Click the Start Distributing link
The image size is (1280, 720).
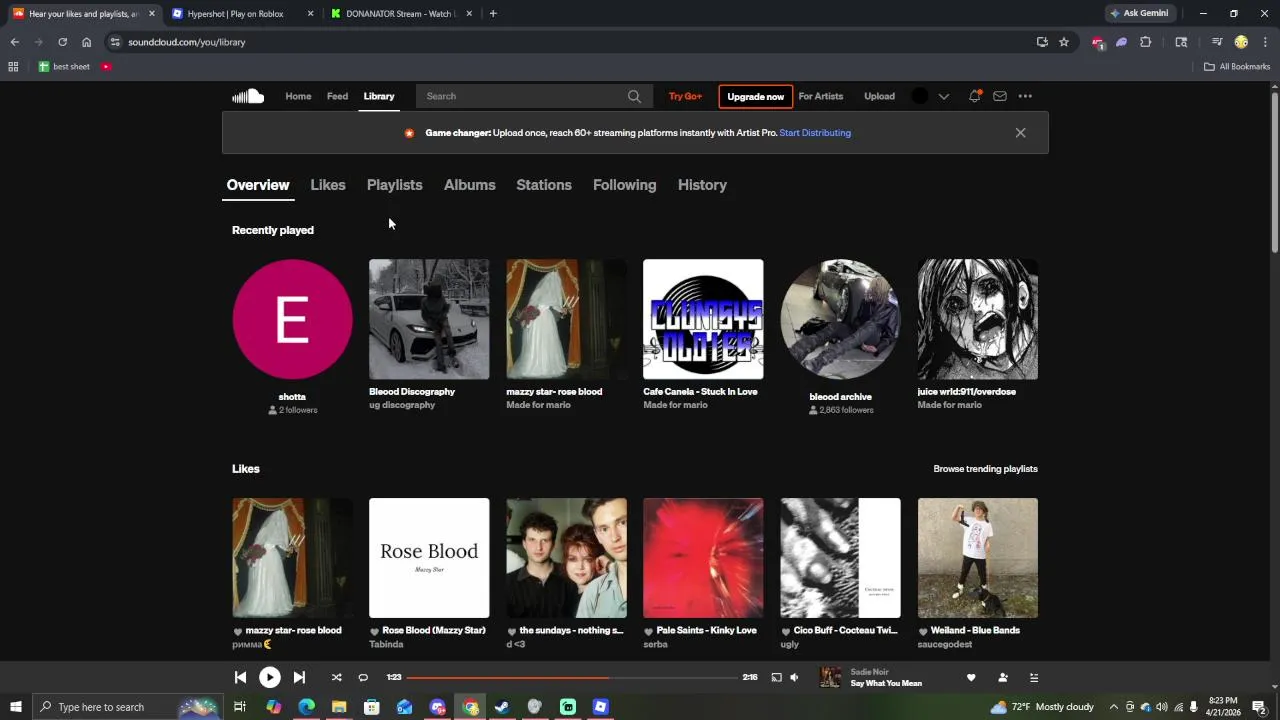[815, 133]
